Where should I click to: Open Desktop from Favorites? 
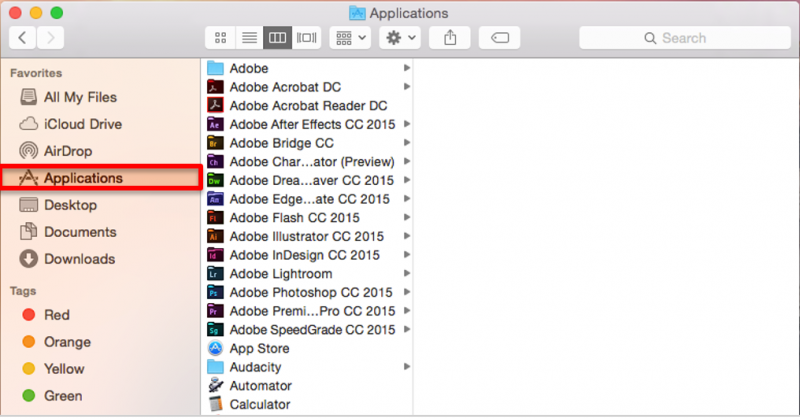(x=58, y=205)
